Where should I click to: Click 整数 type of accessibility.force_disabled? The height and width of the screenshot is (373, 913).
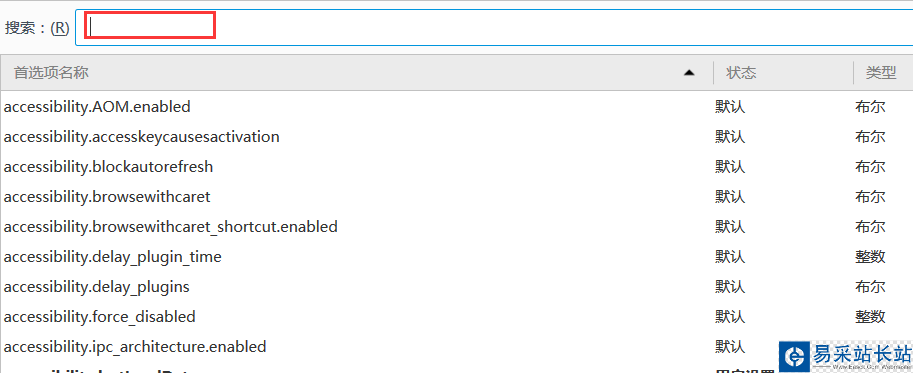point(870,317)
